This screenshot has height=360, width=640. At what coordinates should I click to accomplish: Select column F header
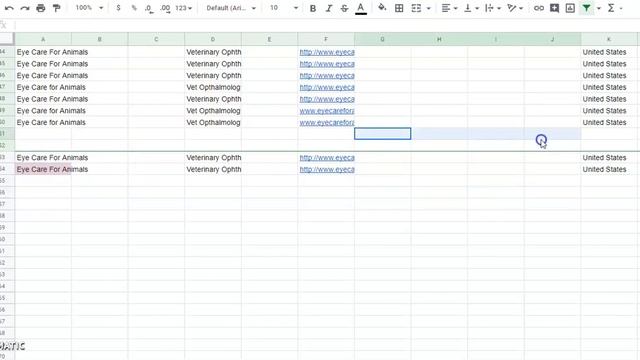pos(326,39)
